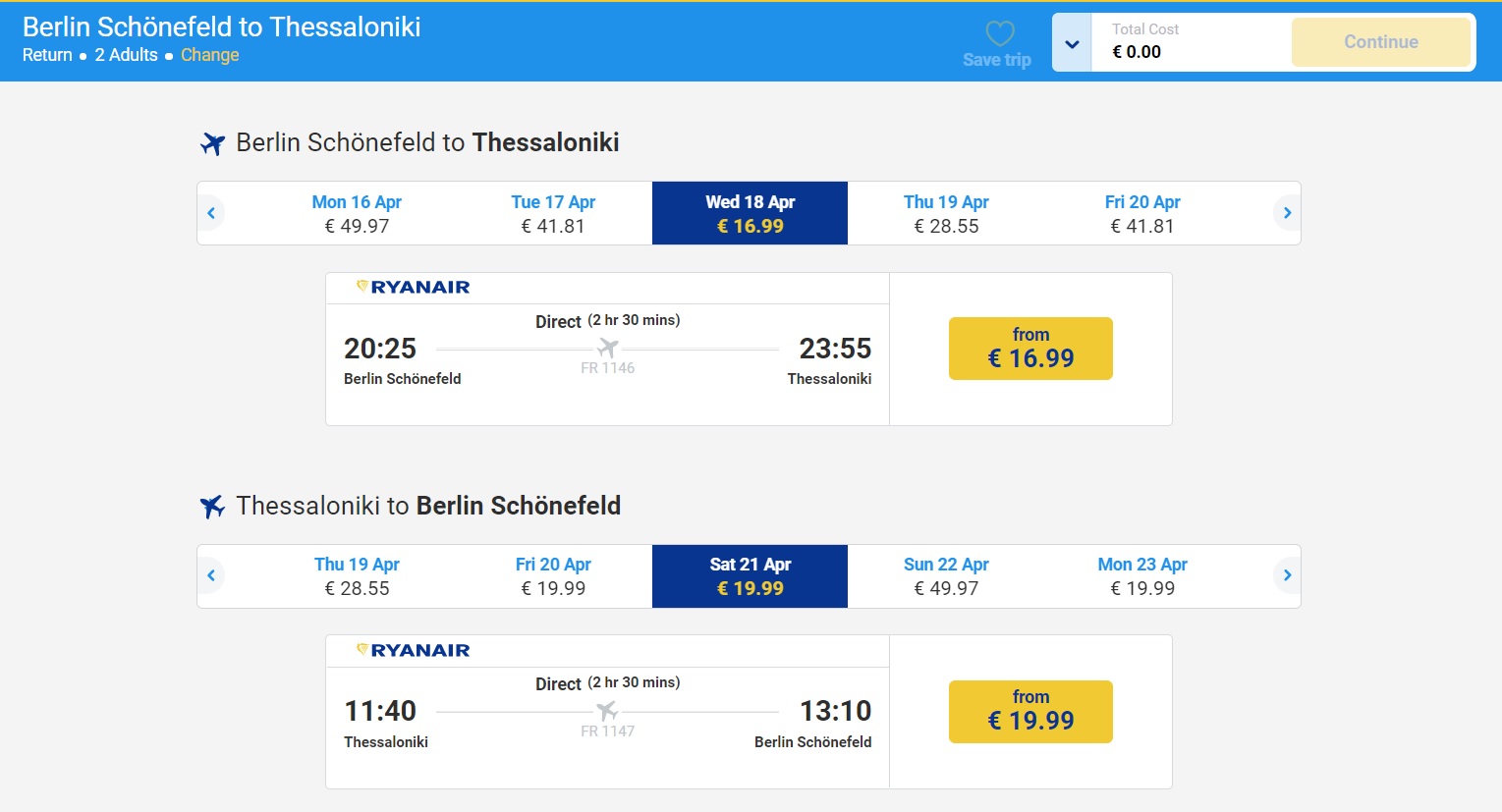
Task: Click plane icon above FR 1146
Action: [x=608, y=348]
